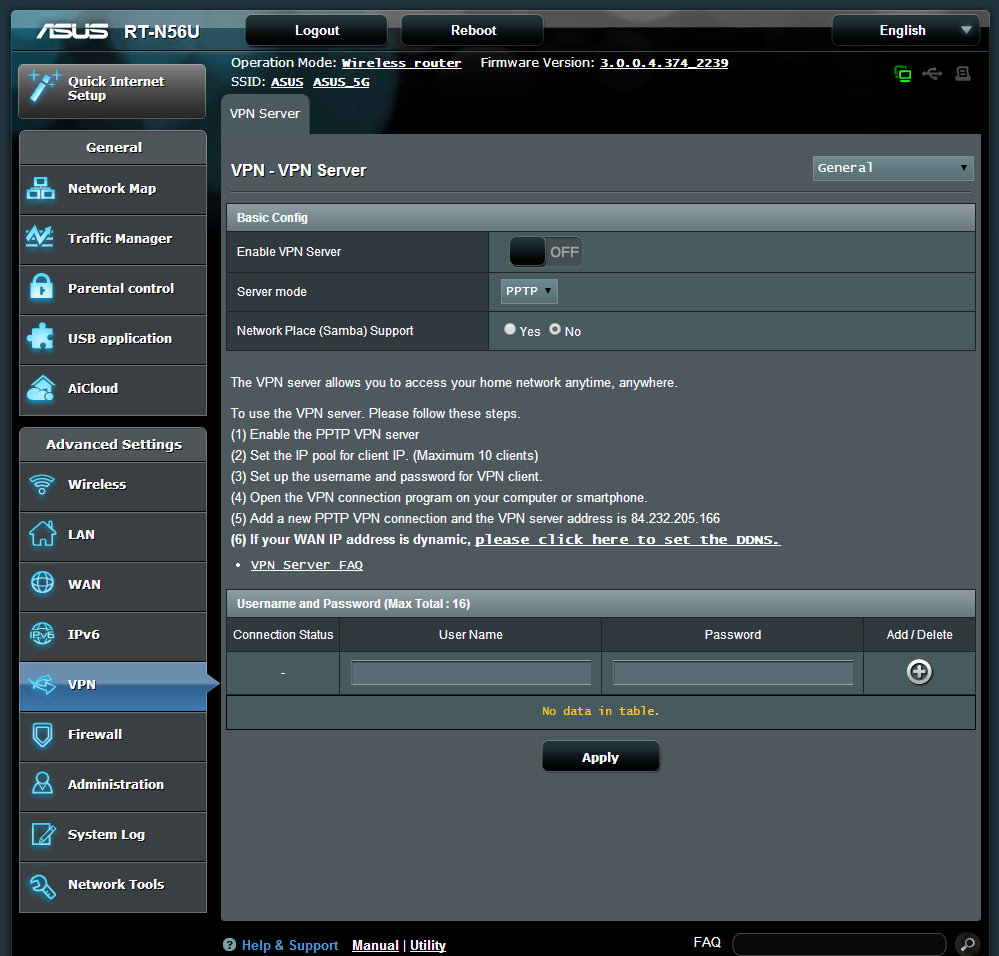999x956 pixels.
Task: Open the Utility link in footer
Action: 428,945
